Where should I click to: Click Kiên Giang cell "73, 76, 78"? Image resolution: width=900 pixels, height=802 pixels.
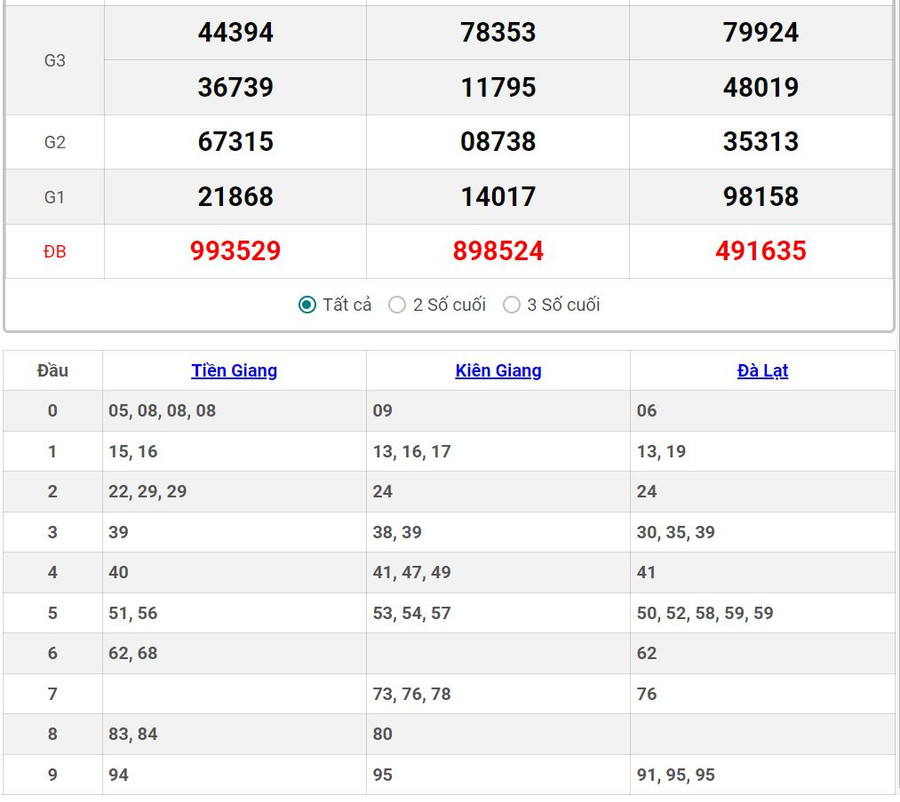[412, 694]
